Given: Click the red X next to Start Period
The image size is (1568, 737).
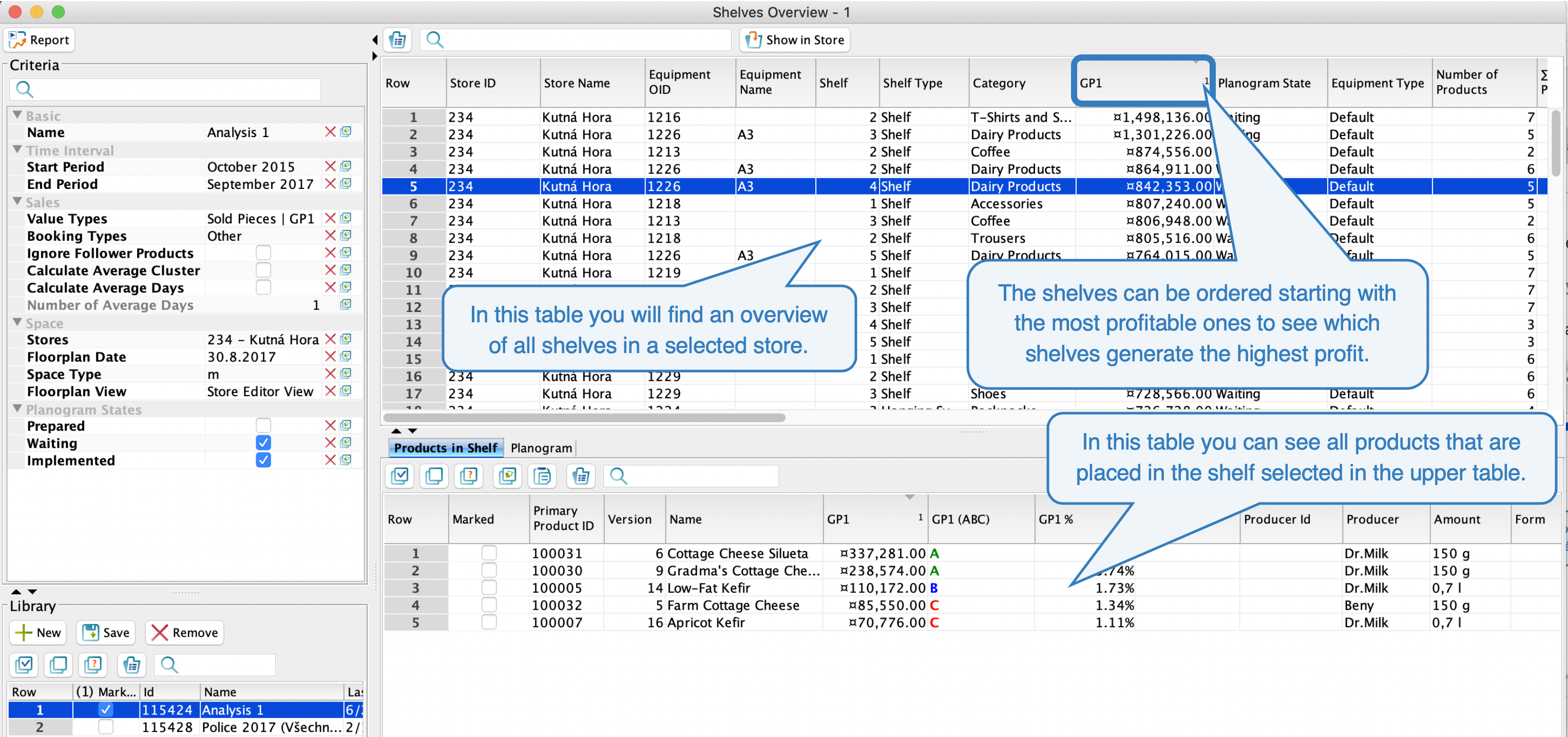Looking at the screenshot, I should coord(331,166).
